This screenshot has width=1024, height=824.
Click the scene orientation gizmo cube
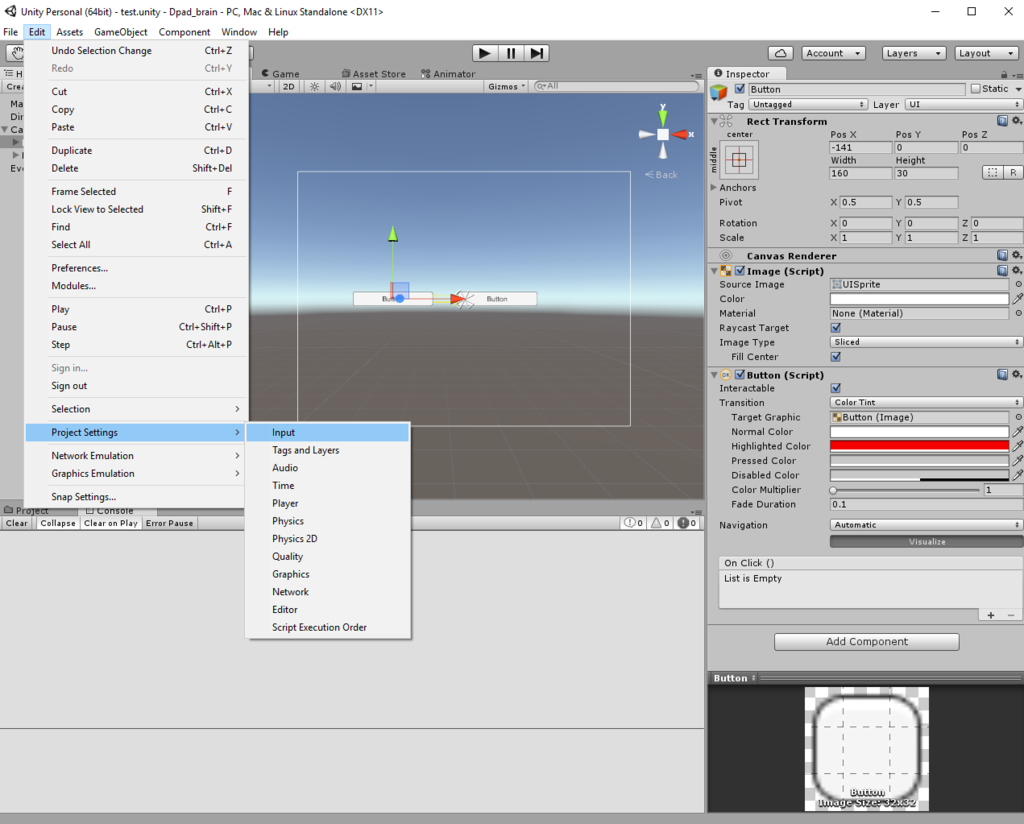[663, 135]
